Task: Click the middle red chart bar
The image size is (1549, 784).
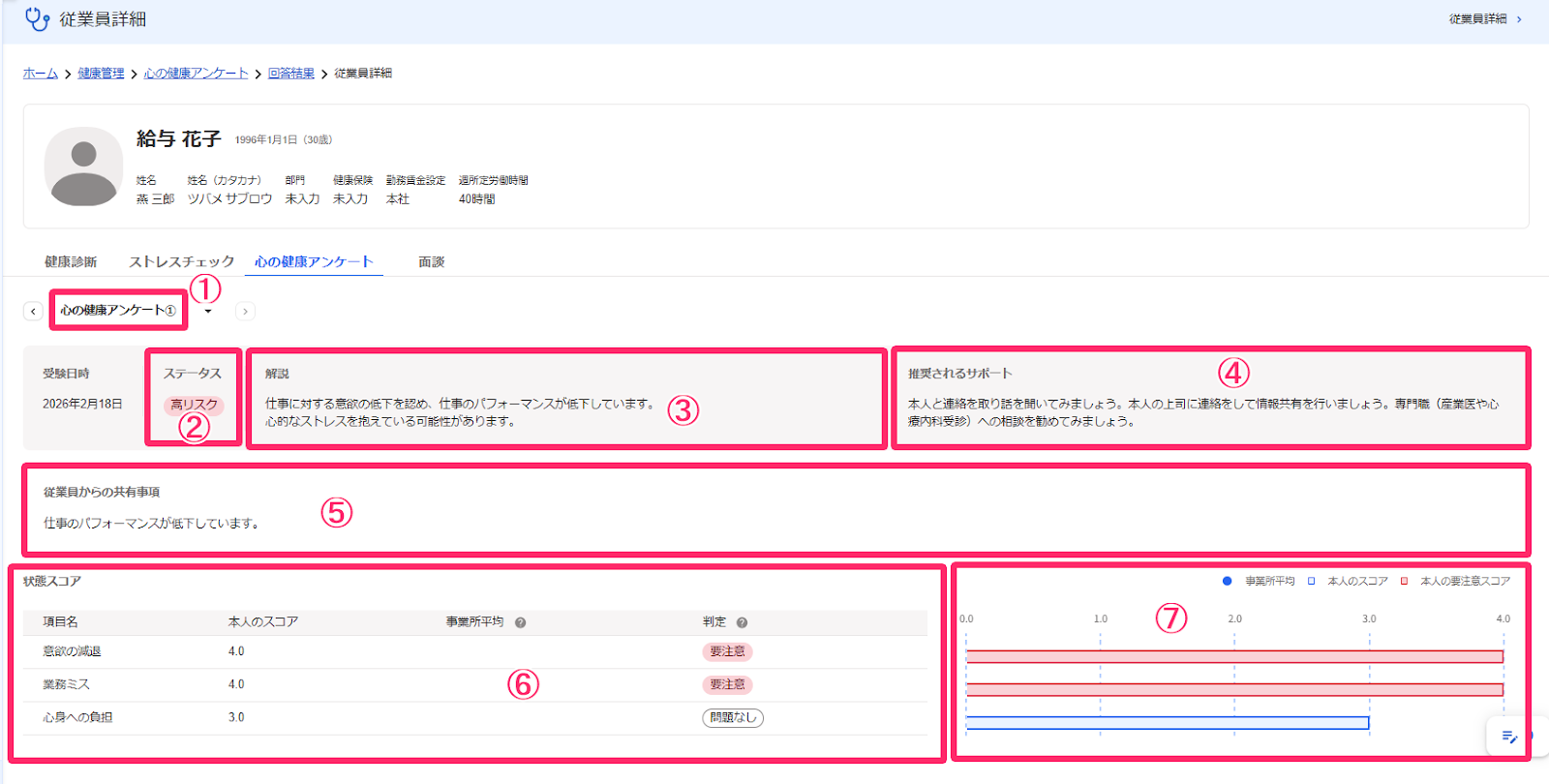Action: click(1234, 689)
